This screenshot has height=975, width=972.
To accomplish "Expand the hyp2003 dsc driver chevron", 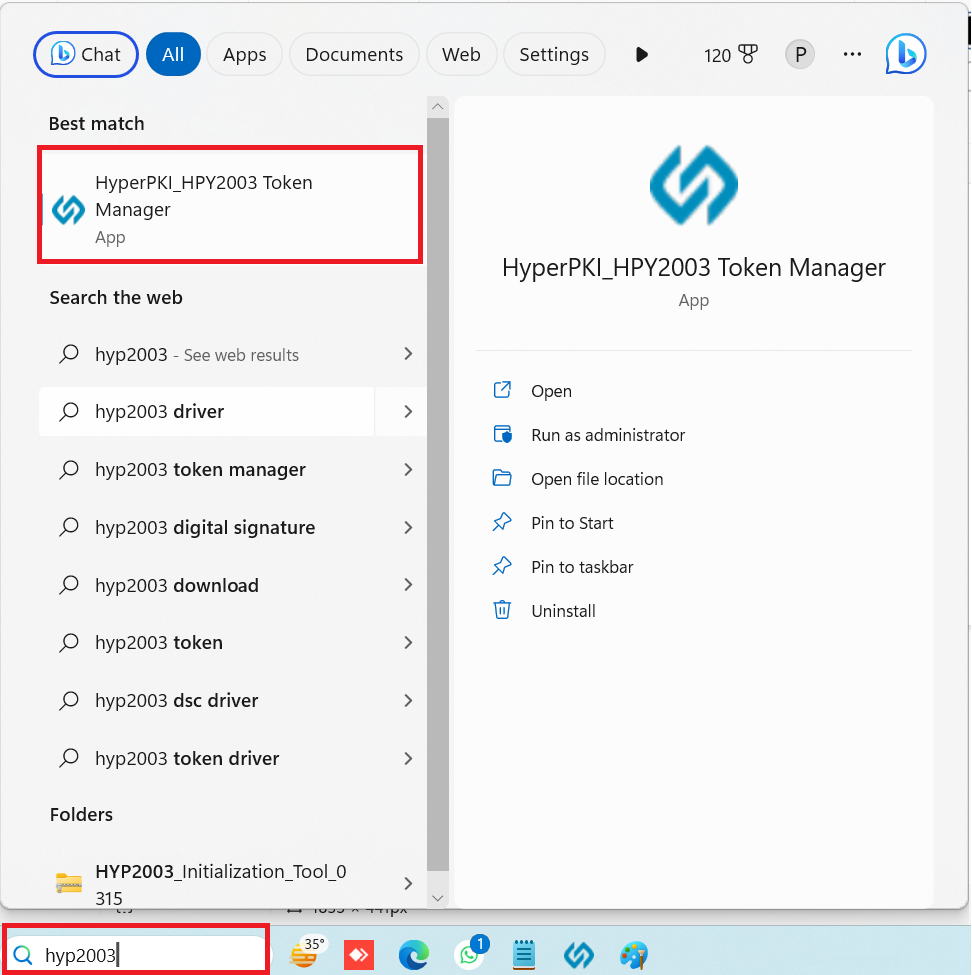I will click(x=408, y=701).
